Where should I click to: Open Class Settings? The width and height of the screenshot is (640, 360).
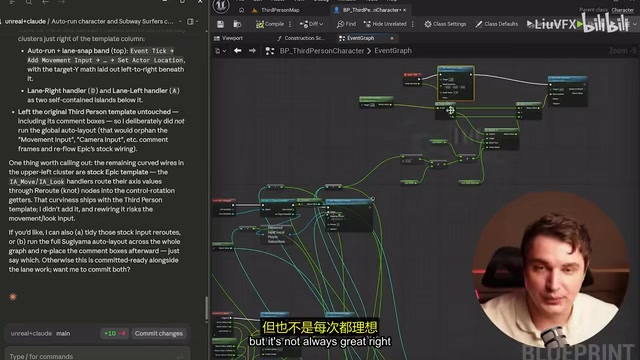(445, 24)
